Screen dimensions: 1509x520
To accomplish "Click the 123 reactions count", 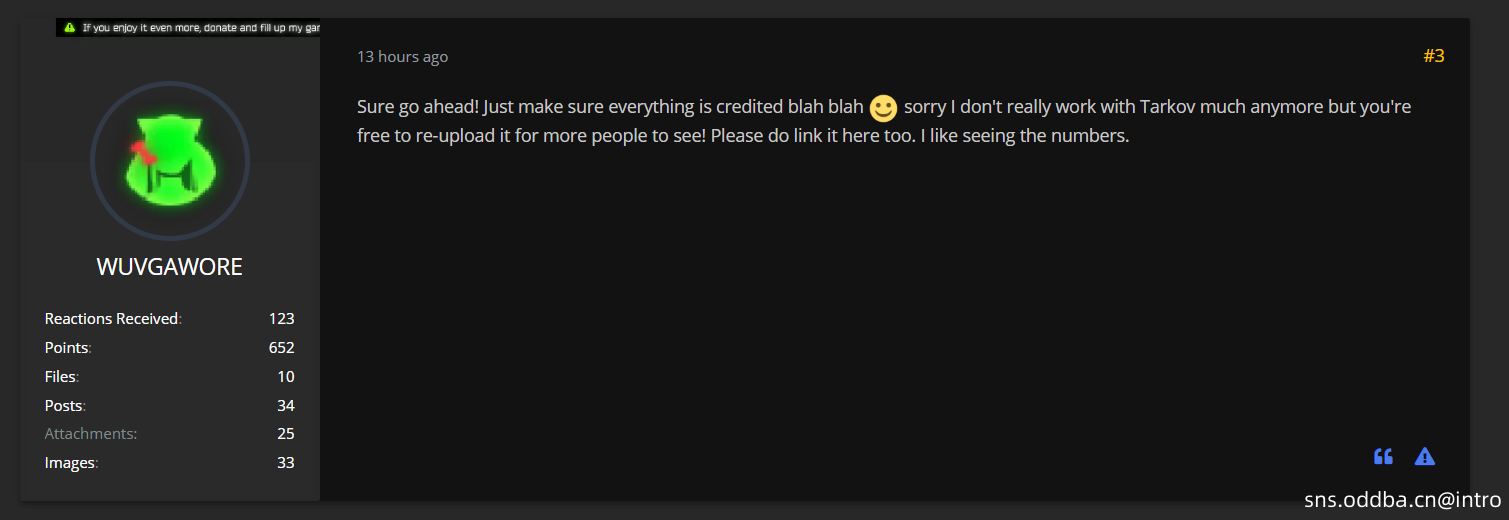I will click(x=281, y=319).
